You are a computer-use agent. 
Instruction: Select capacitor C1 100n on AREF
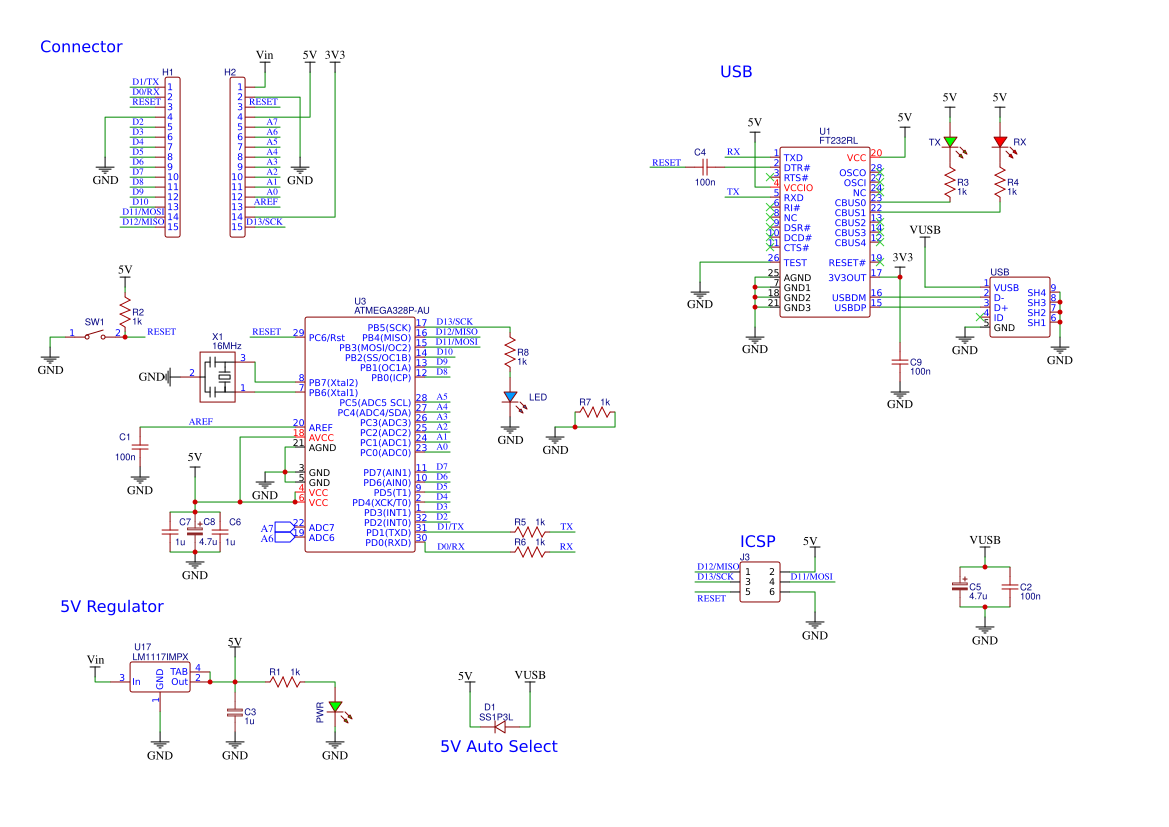click(x=140, y=447)
